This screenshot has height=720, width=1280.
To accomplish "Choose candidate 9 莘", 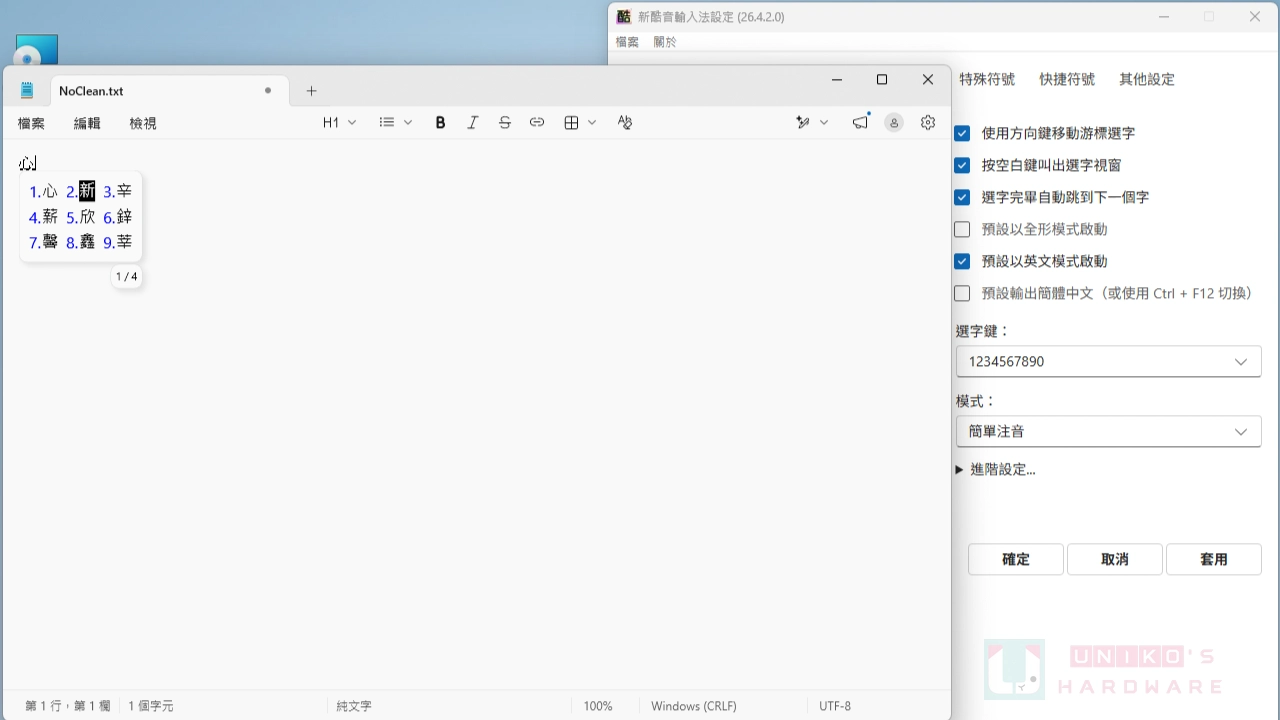I will (117, 242).
